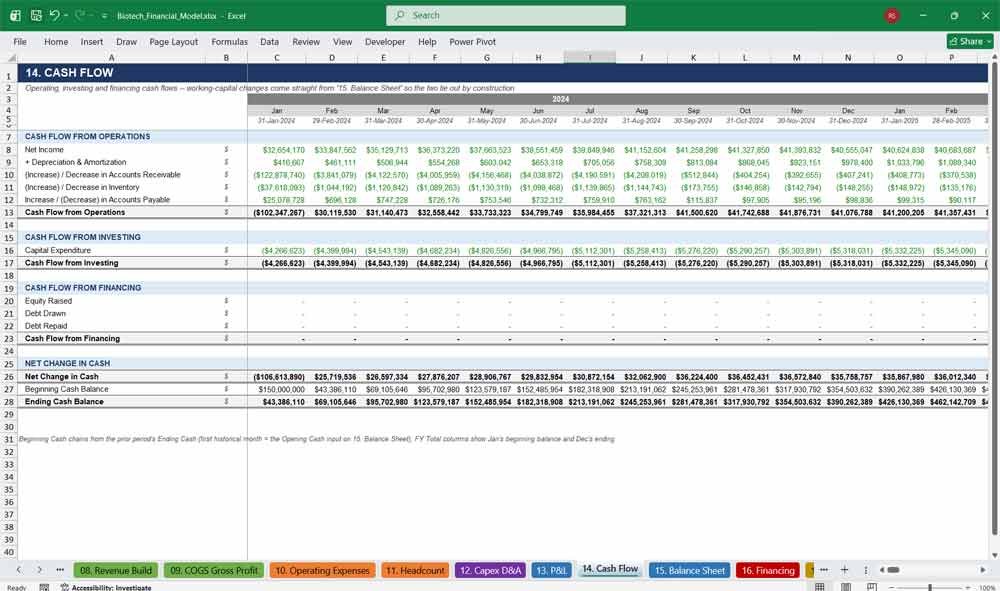Screen dimensions: 1000x591
Task: Click the sheet tab bar split handle
Action: click(x=865, y=570)
